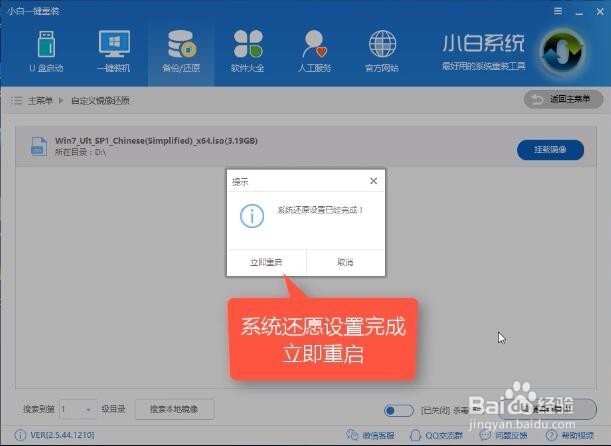Click the iso file icon
The image size is (611, 446).
[x=39, y=146]
